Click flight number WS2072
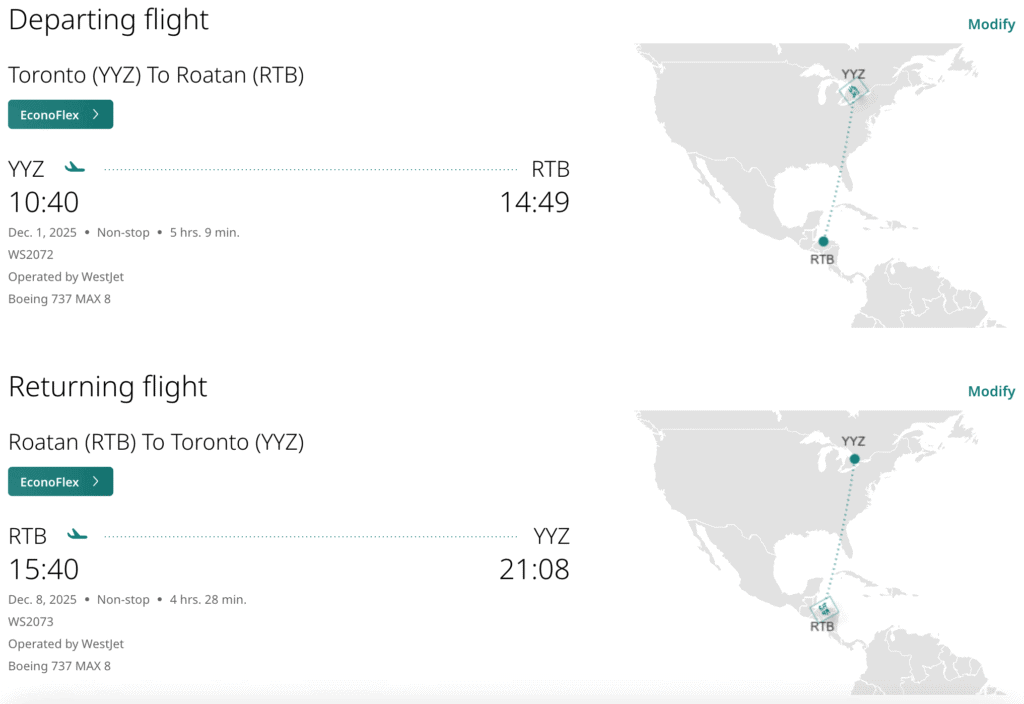 pyautogui.click(x=31, y=254)
